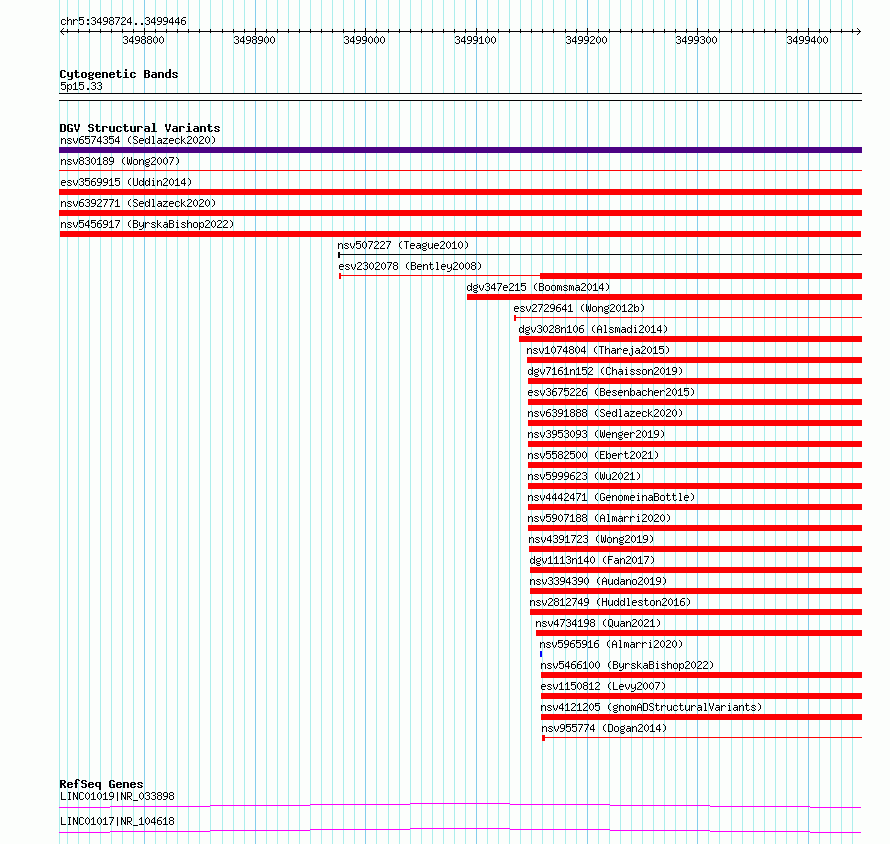Click nsv4391723 (Wong2019) label
This screenshot has width=890, height=844.
click(591, 539)
